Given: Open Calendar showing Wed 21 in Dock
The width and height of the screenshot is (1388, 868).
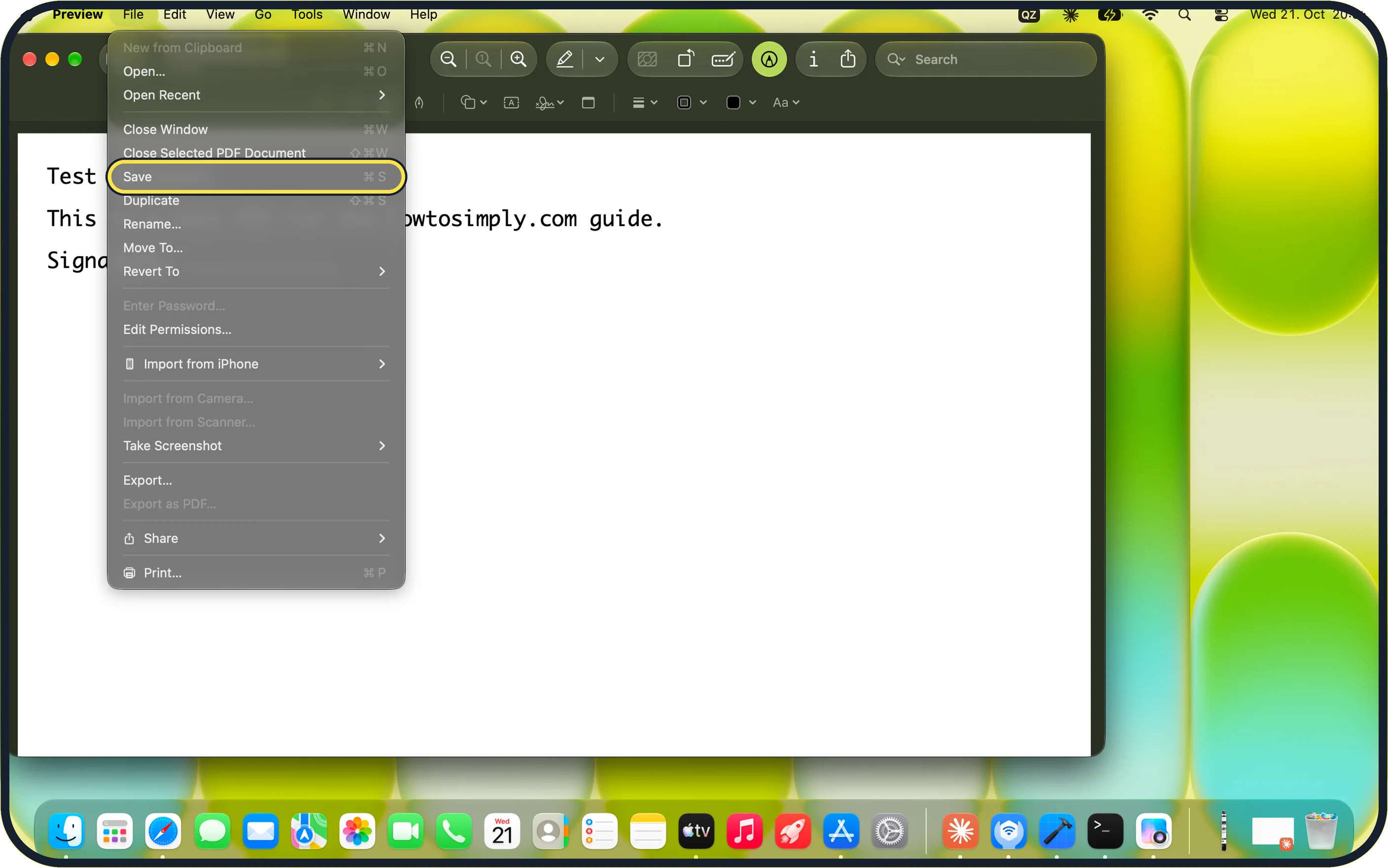Looking at the screenshot, I should pyautogui.click(x=502, y=831).
